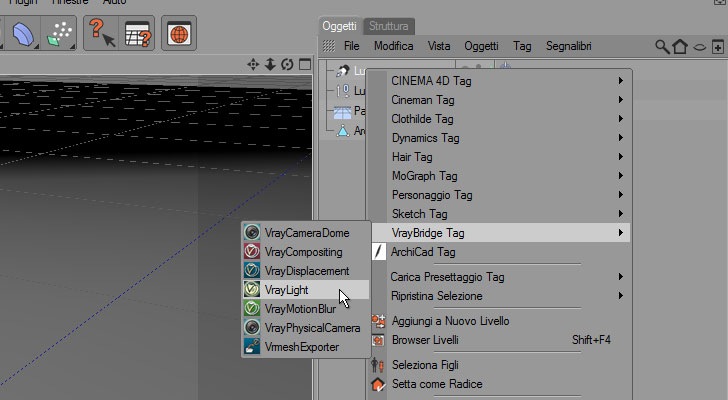Choose ArchiCad Tag from context menu
This screenshot has width=728, height=400.
click(x=500, y=252)
